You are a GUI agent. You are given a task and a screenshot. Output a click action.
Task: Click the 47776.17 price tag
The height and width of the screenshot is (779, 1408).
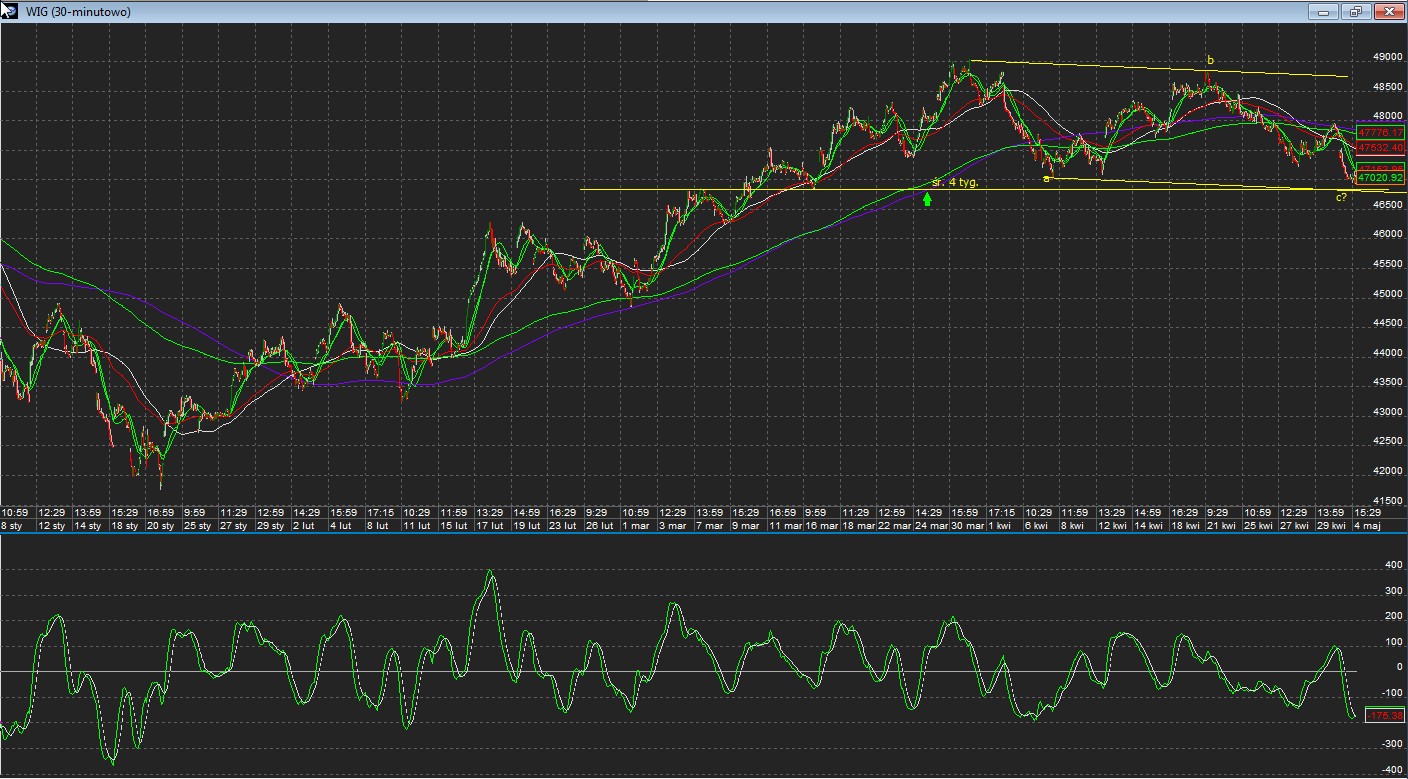[x=1382, y=132]
